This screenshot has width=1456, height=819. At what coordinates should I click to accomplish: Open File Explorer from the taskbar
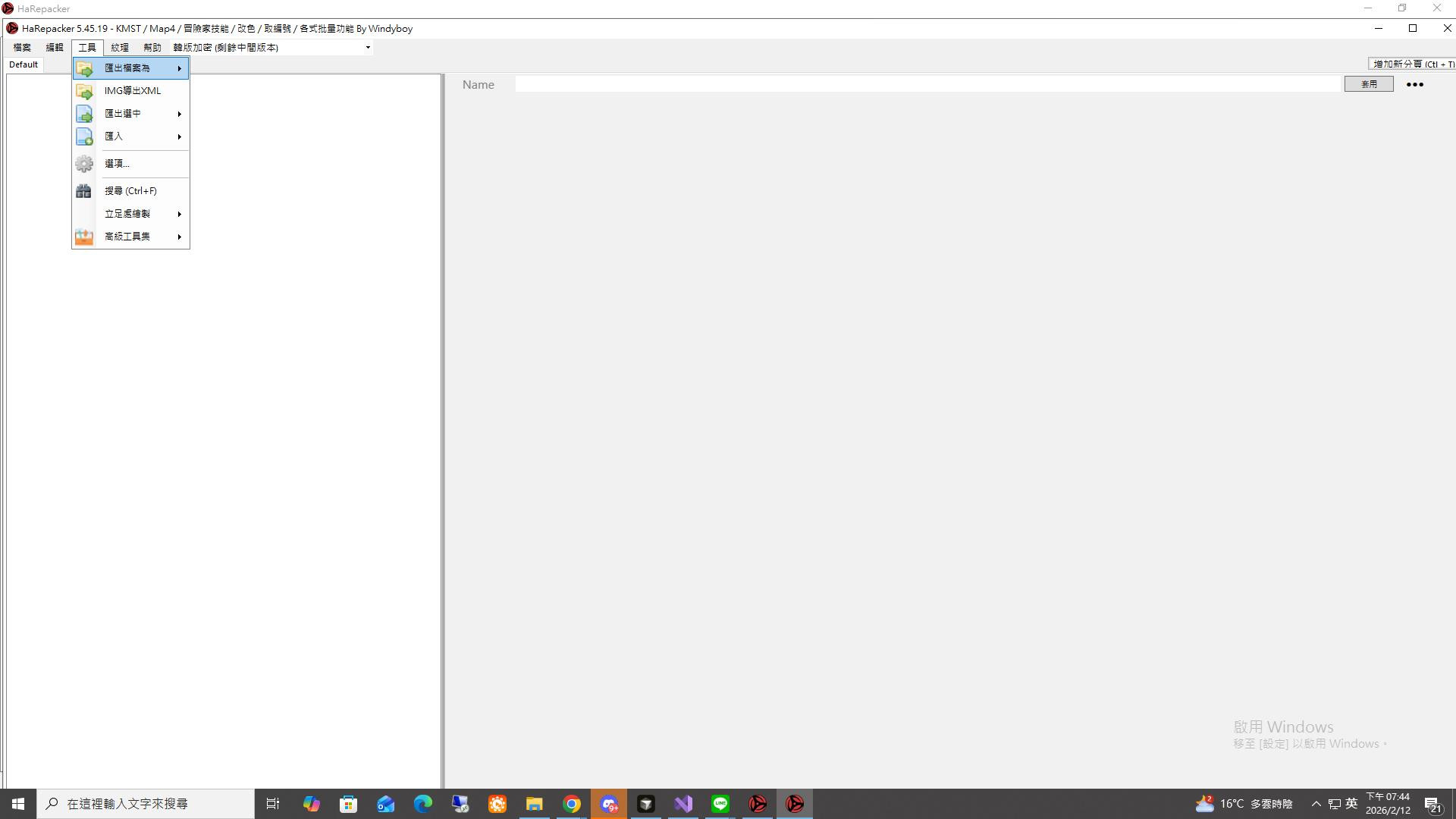(x=534, y=804)
